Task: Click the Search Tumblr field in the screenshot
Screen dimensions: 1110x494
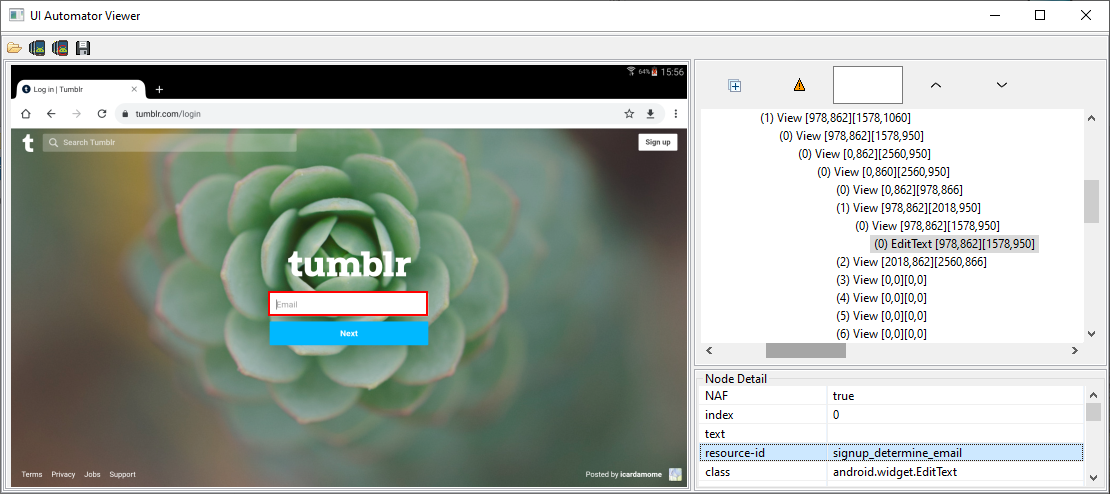Action: point(170,142)
